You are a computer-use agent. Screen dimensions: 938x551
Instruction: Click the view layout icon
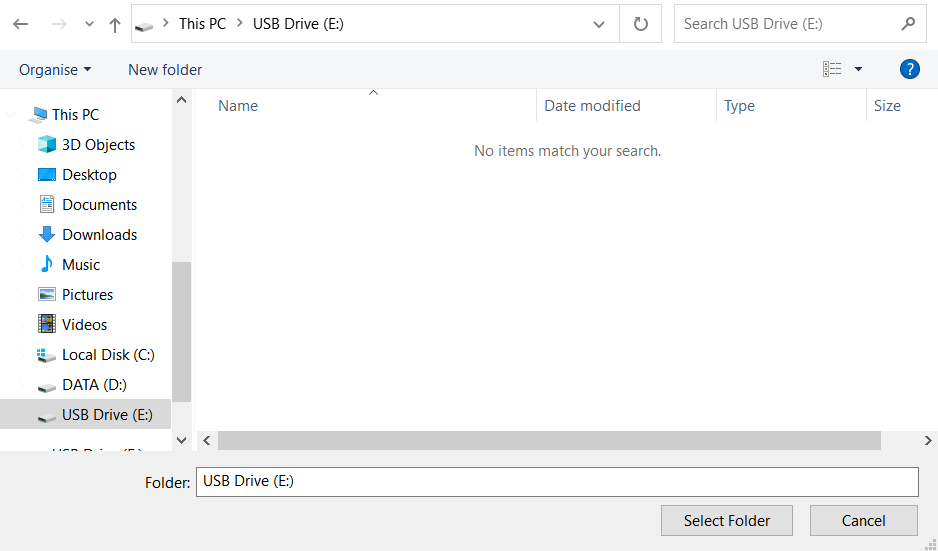832,69
